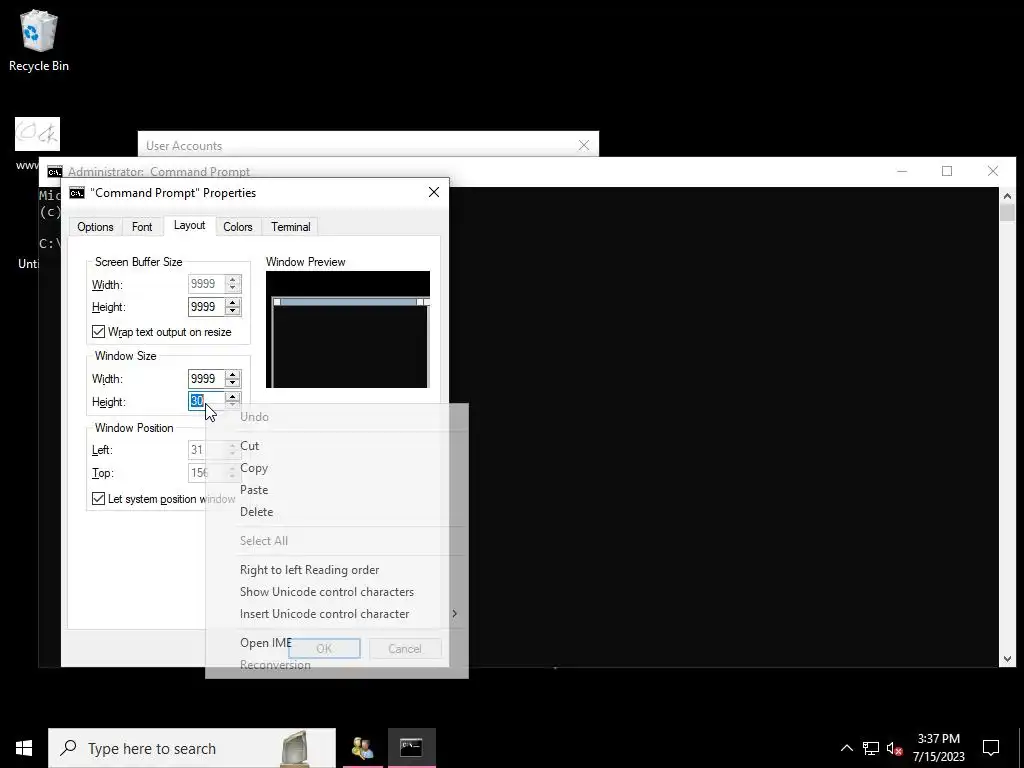This screenshot has width=1024, height=768.
Task: Close the User Accounts window
Action: 584,145
